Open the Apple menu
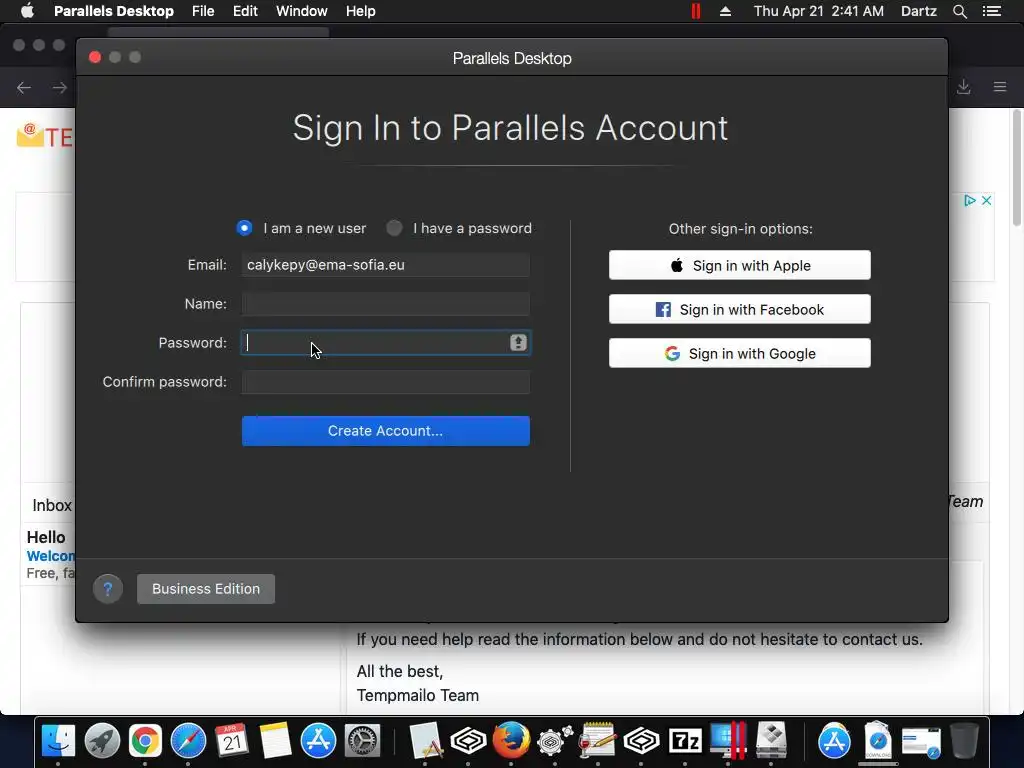 click(x=27, y=11)
